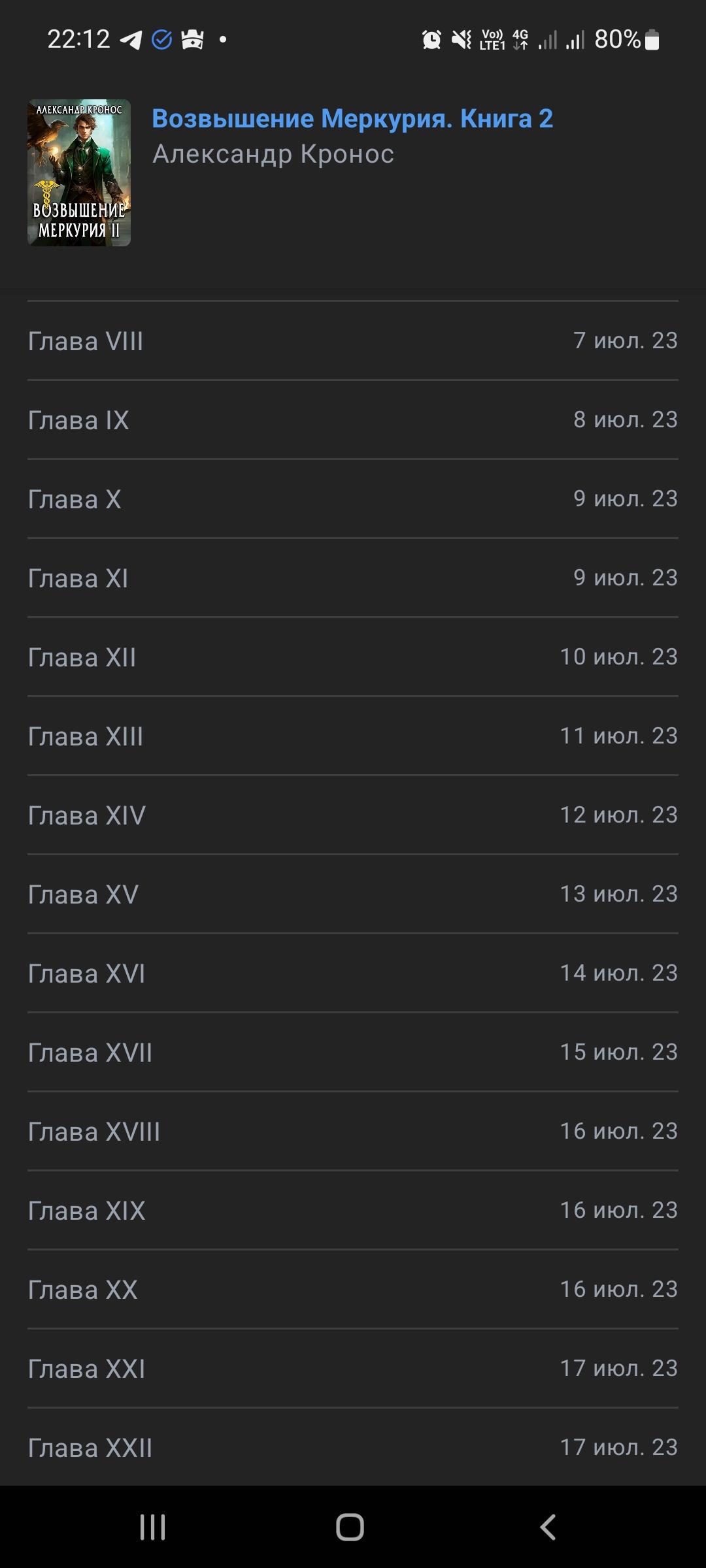Tap the alarm clock status icon
This screenshot has height=1568, width=706.
pos(431,40)
